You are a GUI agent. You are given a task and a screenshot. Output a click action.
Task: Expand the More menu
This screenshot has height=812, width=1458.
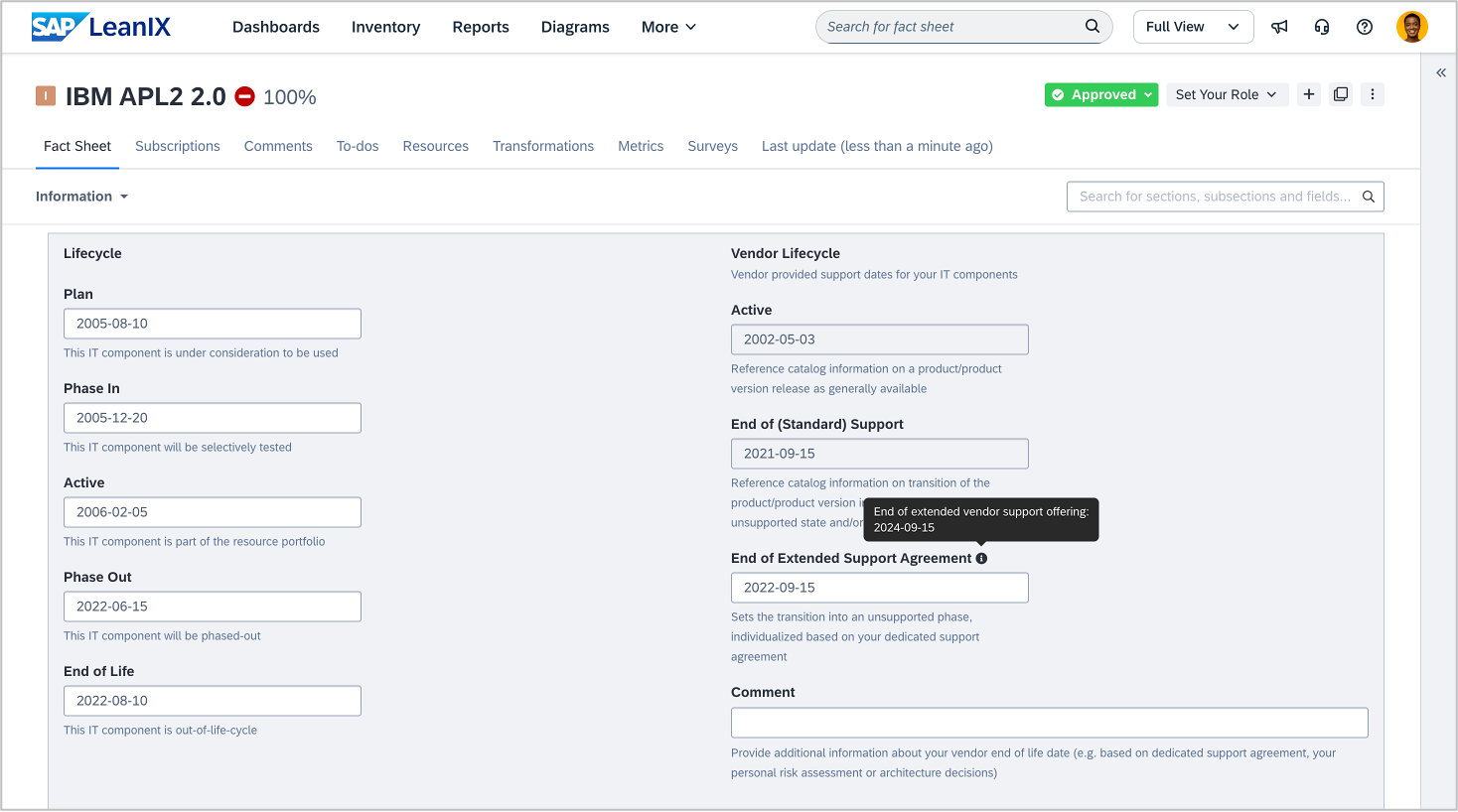(668, 27)
